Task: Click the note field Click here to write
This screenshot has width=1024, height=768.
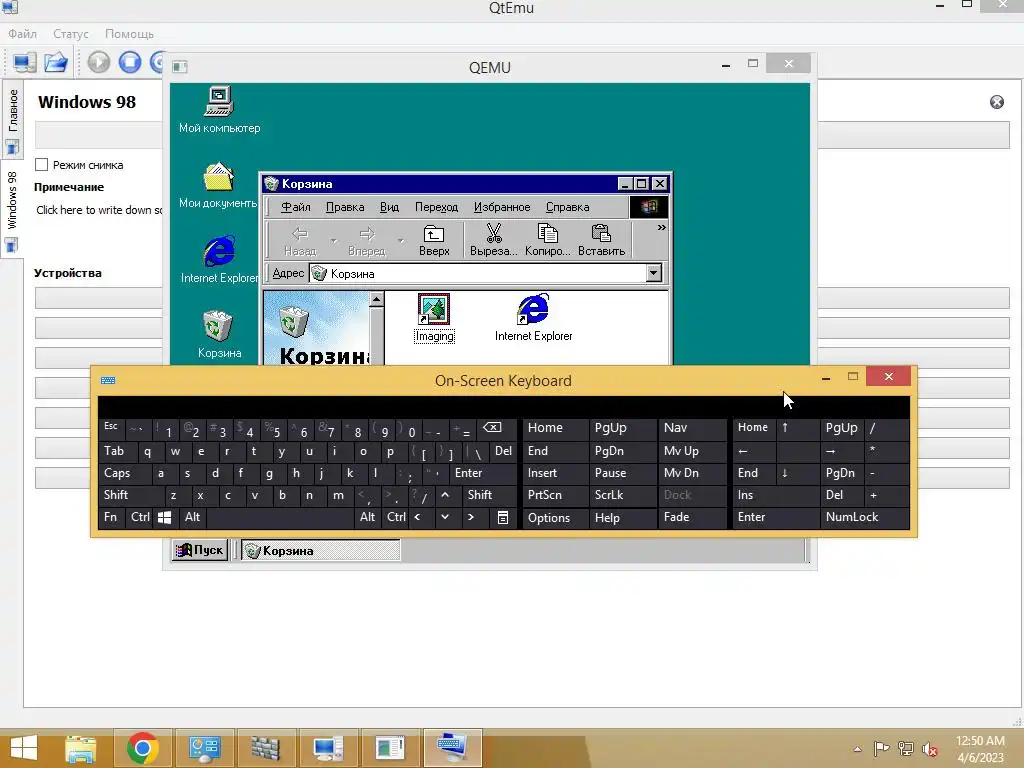Action: pyautogui.click(x=99, y=210)
